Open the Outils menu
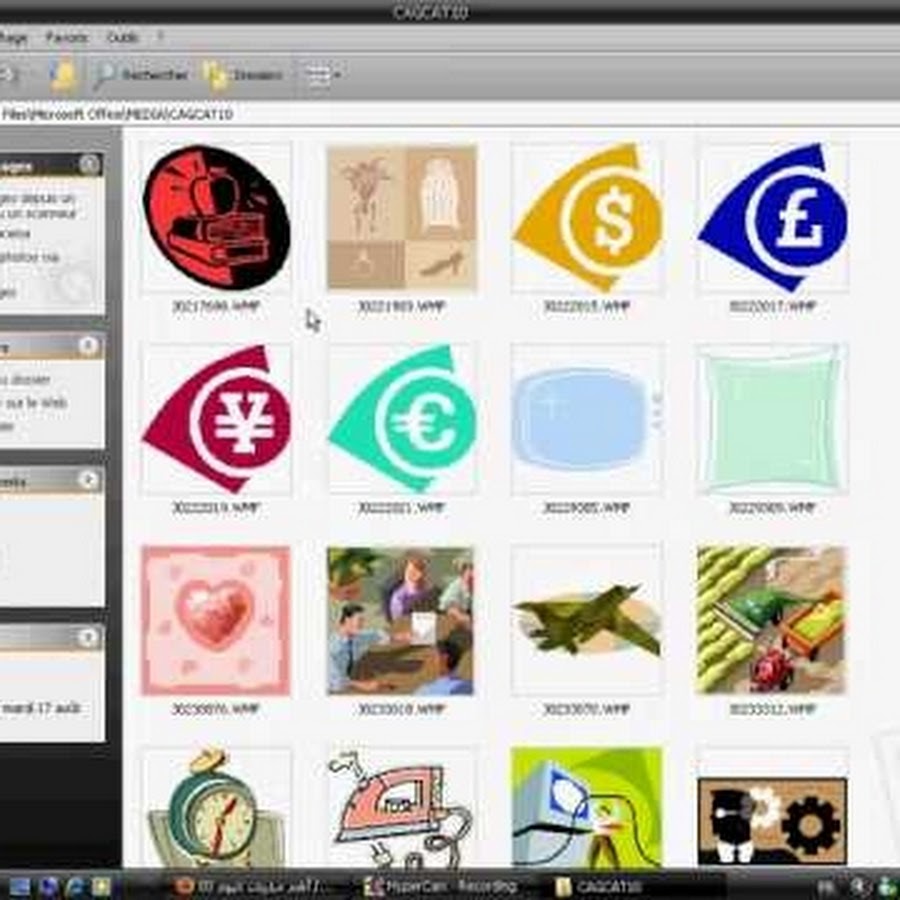This screenshot has width=900, height=900. 123,38
